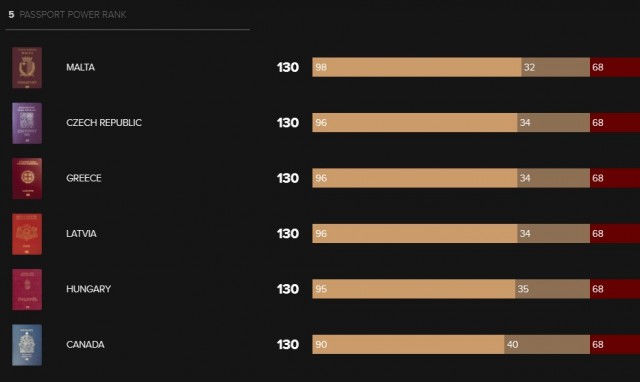Select the Greece passport cover icon
This screenshot has width=640, height=382.
coord(27,178)
